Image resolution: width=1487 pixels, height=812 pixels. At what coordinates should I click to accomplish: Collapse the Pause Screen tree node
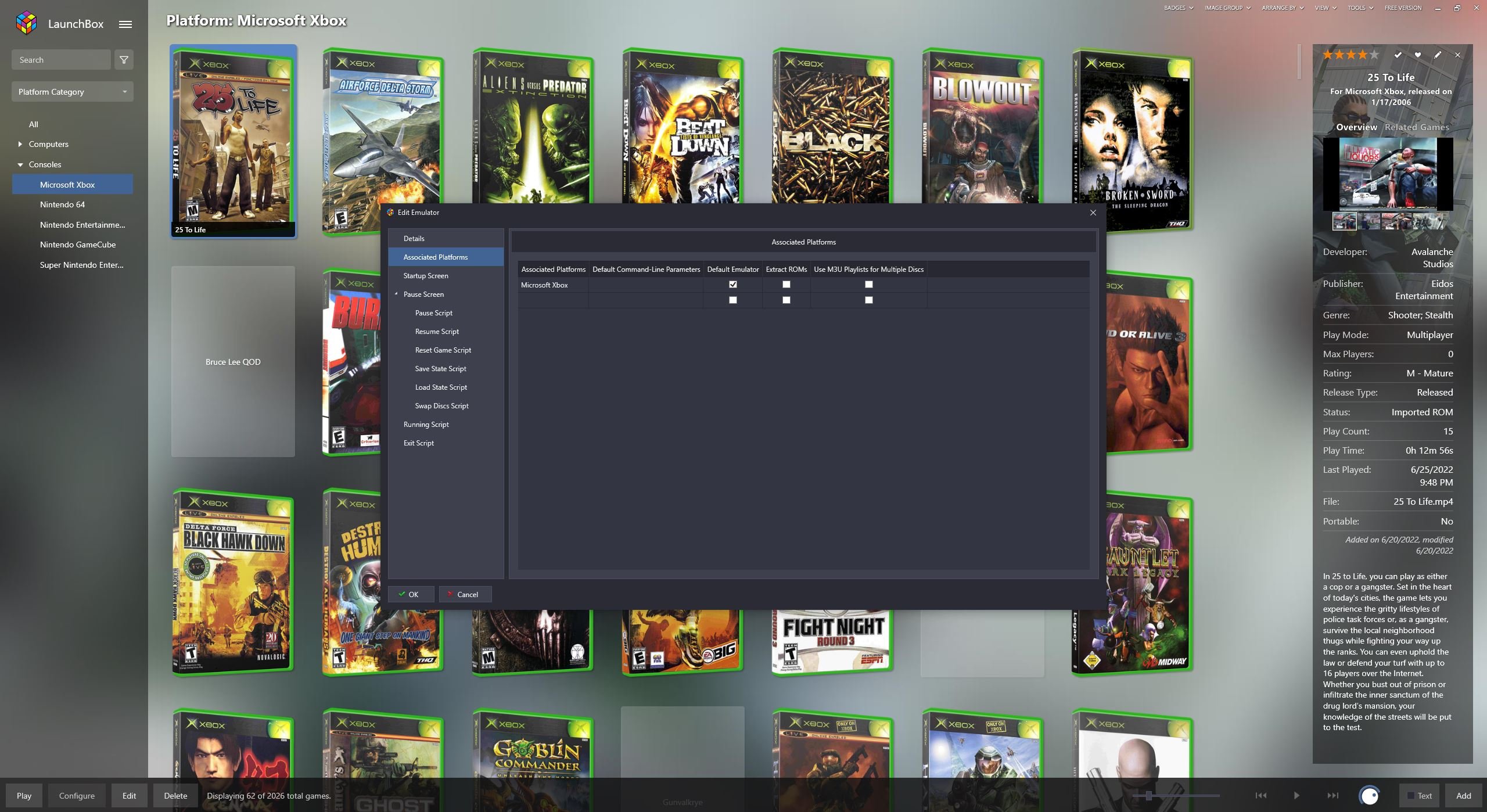396,294
